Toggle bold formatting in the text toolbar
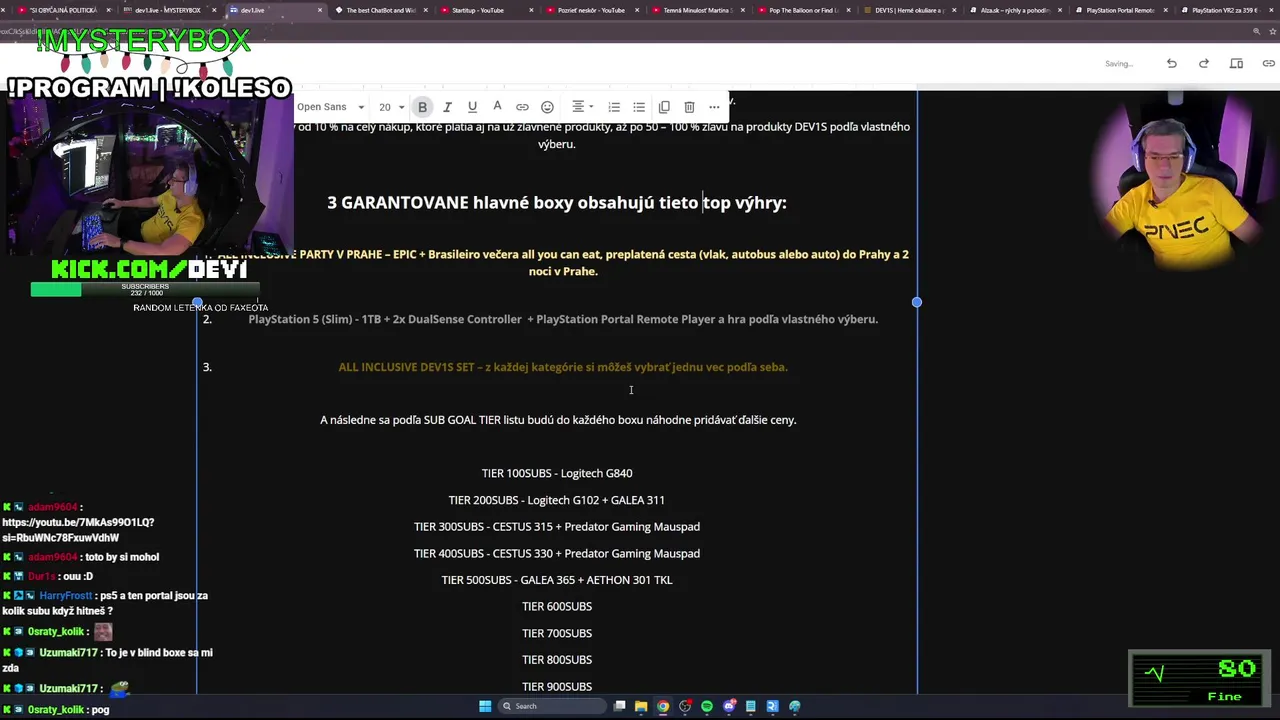 coord(422,107)
